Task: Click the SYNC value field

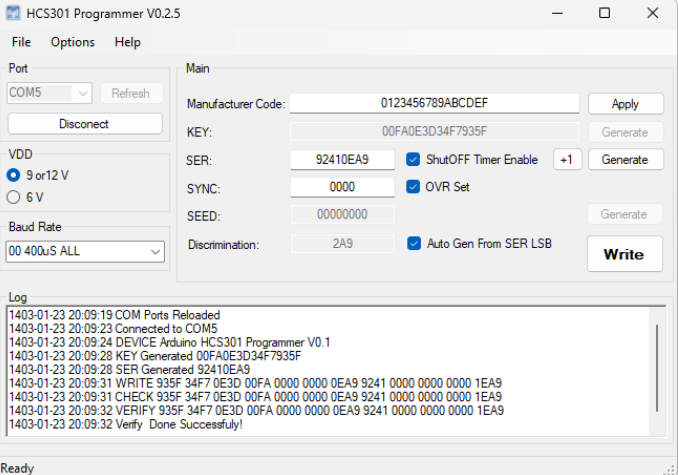Action: click(x=342, y=187)
